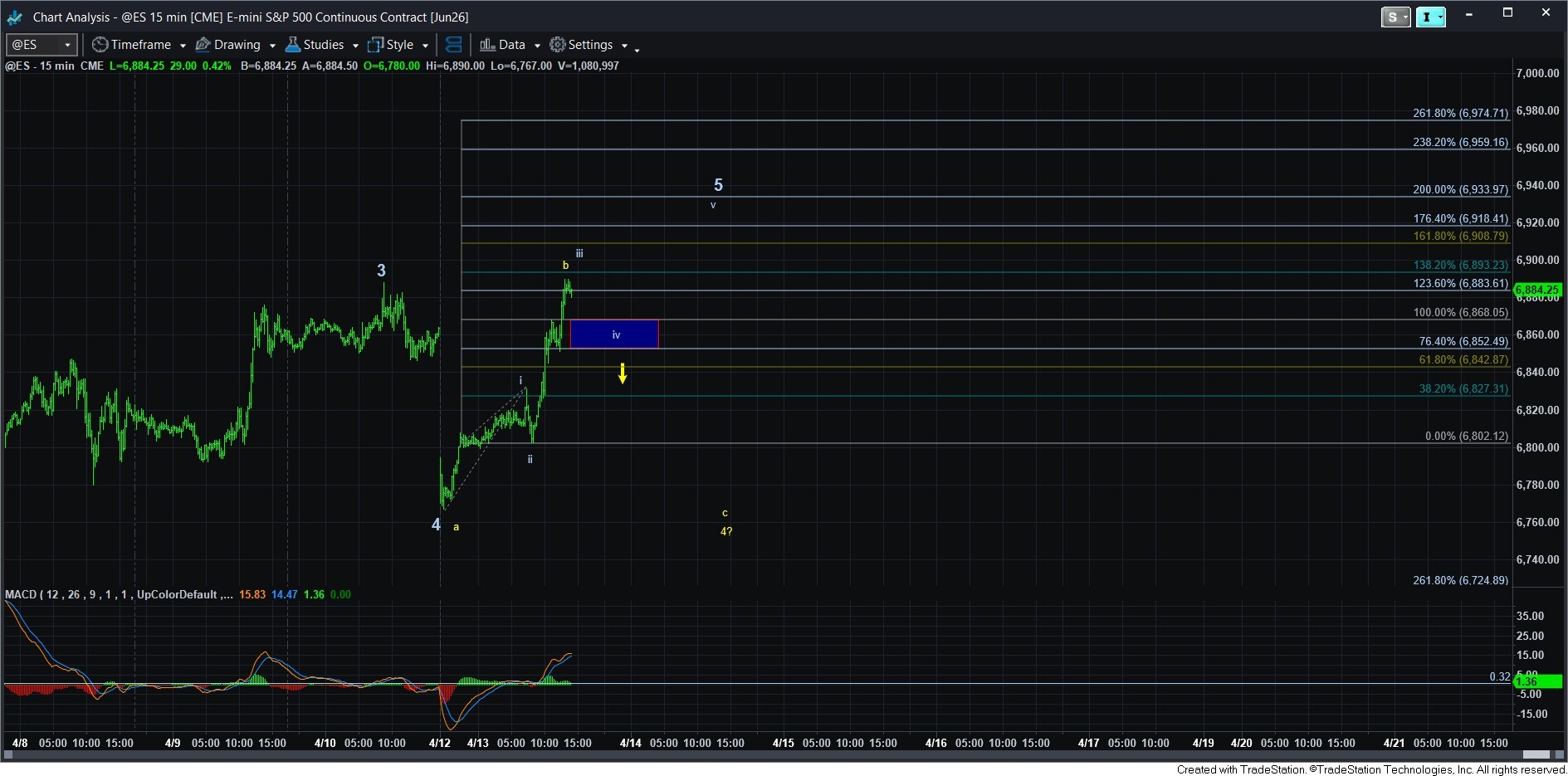
Task: Toggle the cyan I interval-link button
Action: (x=1430, y=17)
